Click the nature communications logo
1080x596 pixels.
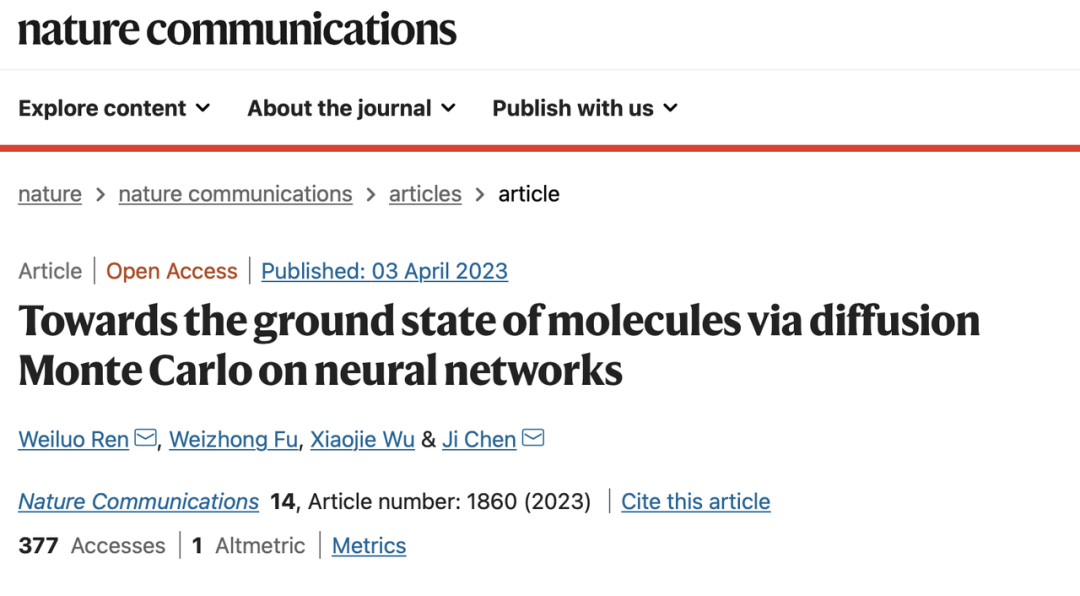tap(237, 29)
